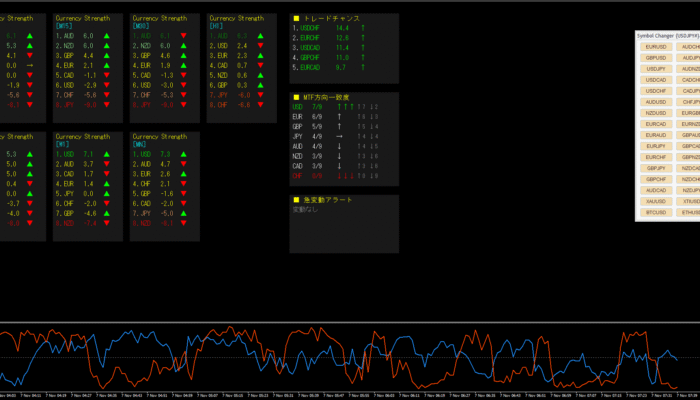This screenshot has width=700, height=400.
Task: Click the yellow square beside 急変動アラート
Action: [295, 200]
